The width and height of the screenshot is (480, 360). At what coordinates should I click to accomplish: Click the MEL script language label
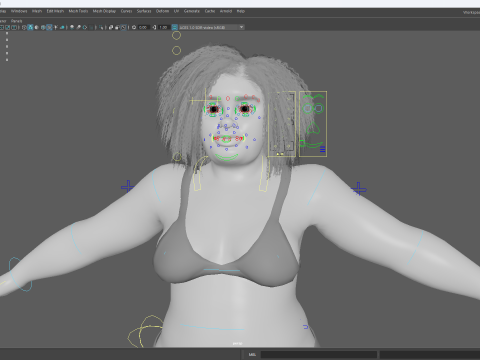click(x=252, y=354)
